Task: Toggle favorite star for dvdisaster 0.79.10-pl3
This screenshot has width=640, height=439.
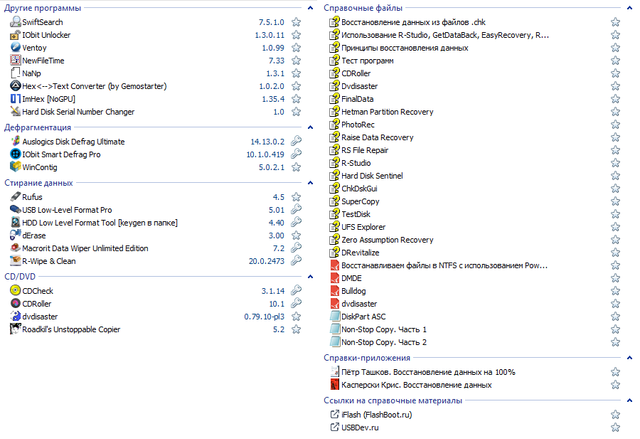Action: [296, 316]
